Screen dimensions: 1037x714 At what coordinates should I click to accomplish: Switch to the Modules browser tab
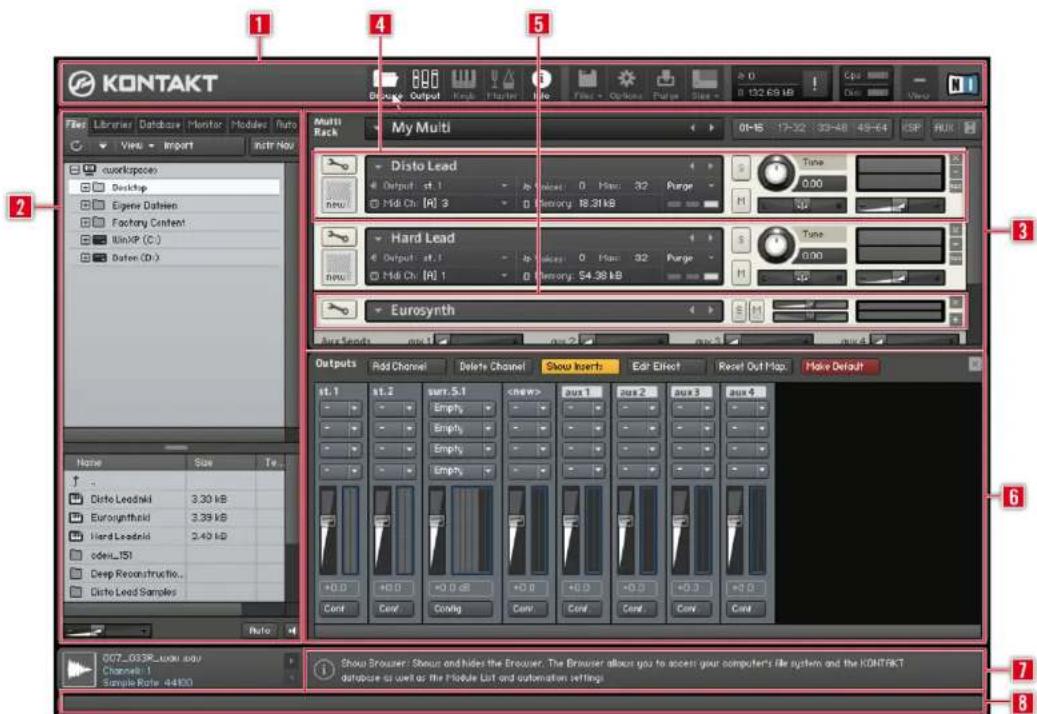click(x=249, y=124)
